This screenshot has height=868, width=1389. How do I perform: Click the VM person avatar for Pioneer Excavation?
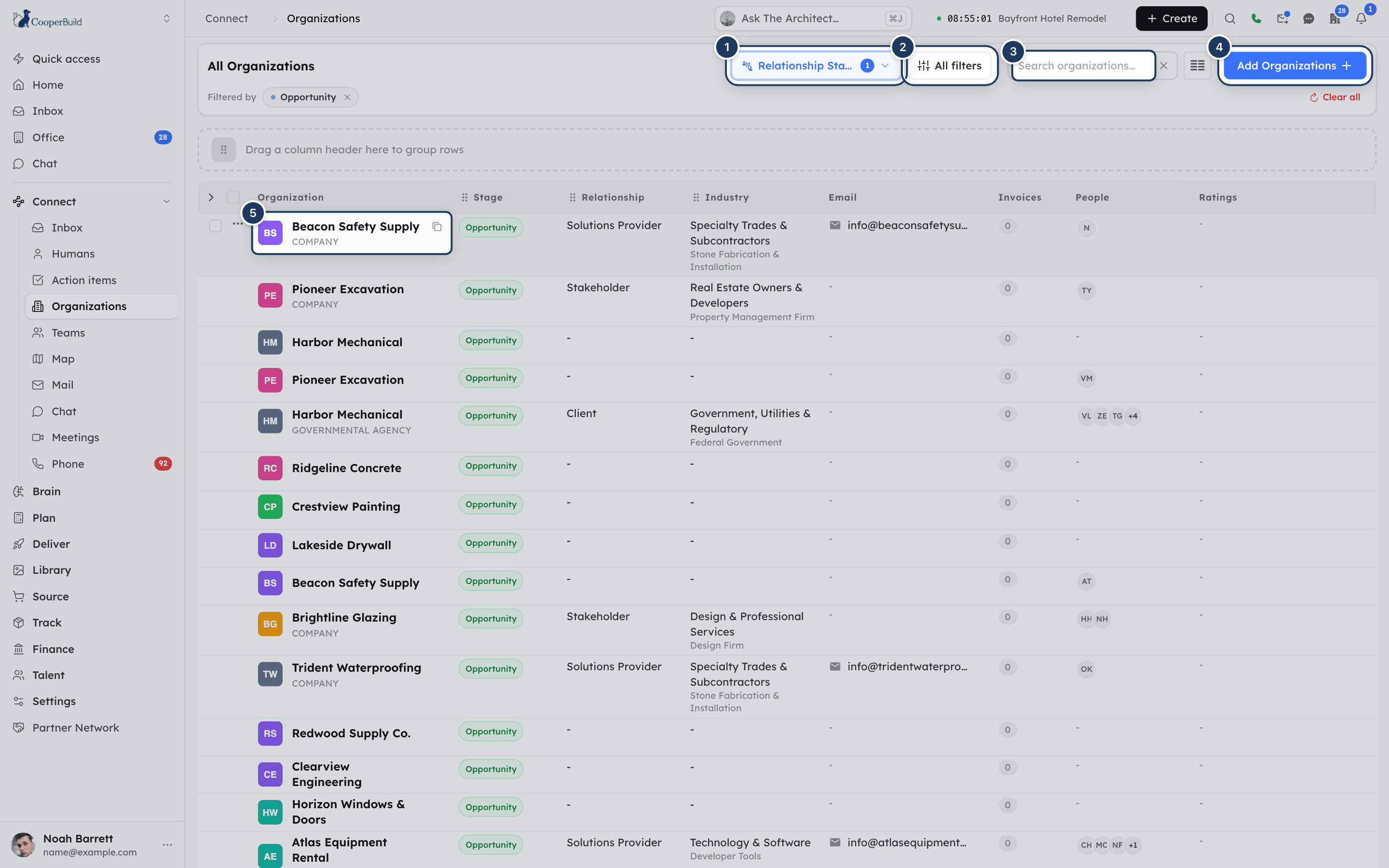tap(1086, 379)
